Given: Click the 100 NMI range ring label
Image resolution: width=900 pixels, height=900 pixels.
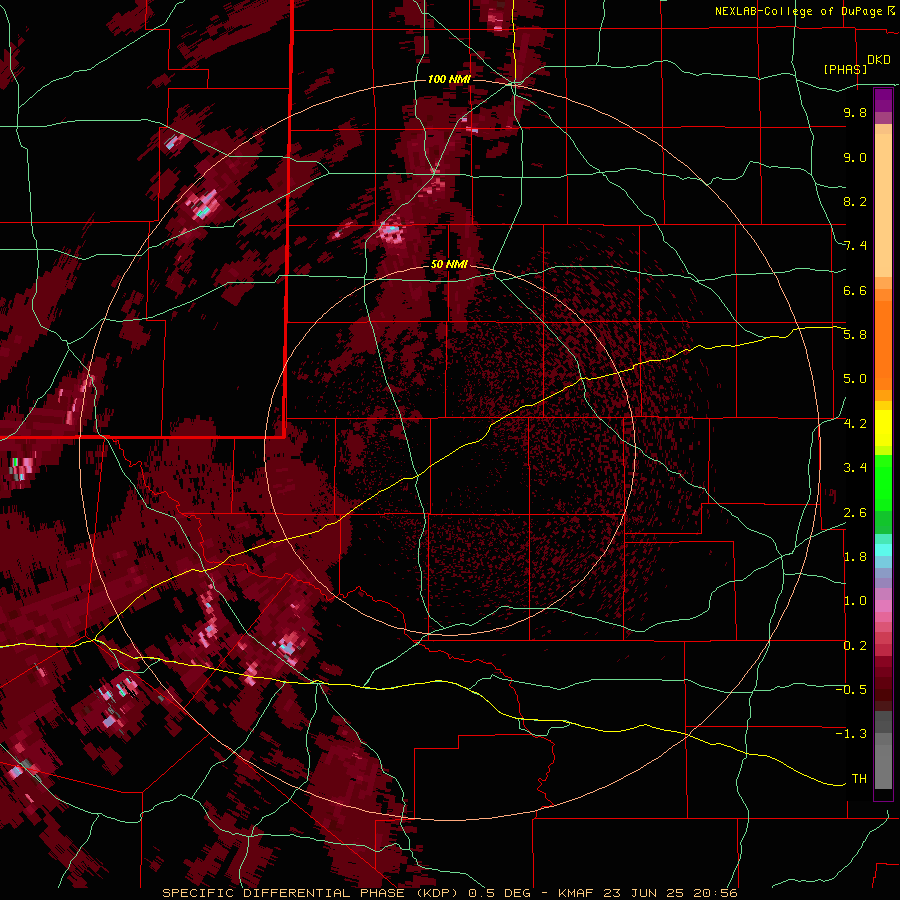Looking at the screenshot, I should point(449,79).
